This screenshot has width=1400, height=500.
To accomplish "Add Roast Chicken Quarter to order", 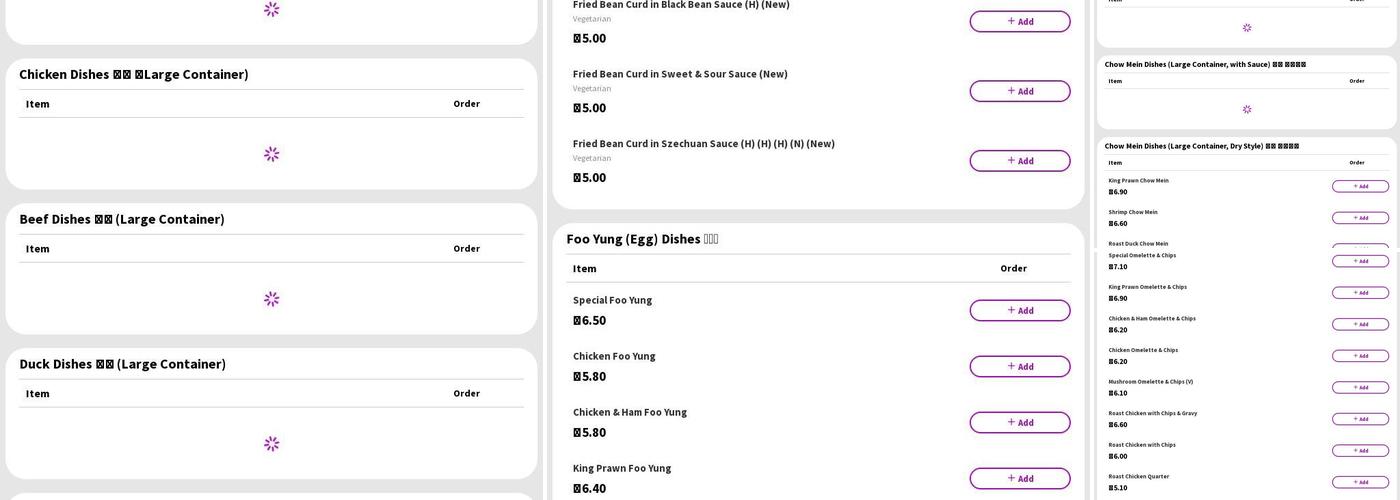I will click(x=1360, y=482).
